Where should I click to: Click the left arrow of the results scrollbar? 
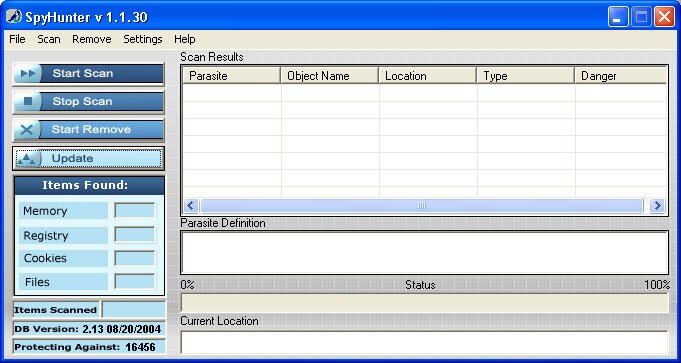(191, 205)
